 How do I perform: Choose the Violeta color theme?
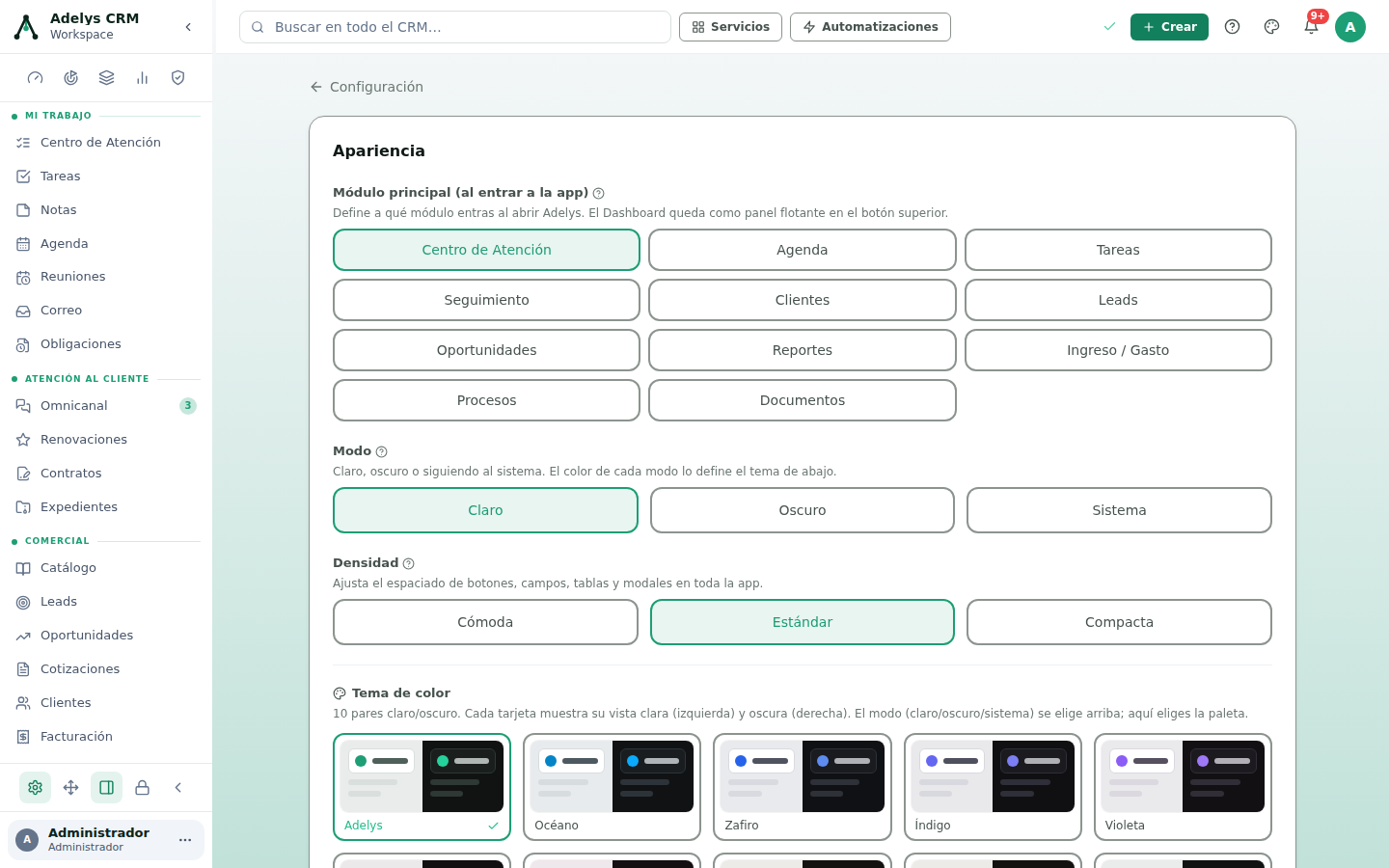coord(1183,787)
